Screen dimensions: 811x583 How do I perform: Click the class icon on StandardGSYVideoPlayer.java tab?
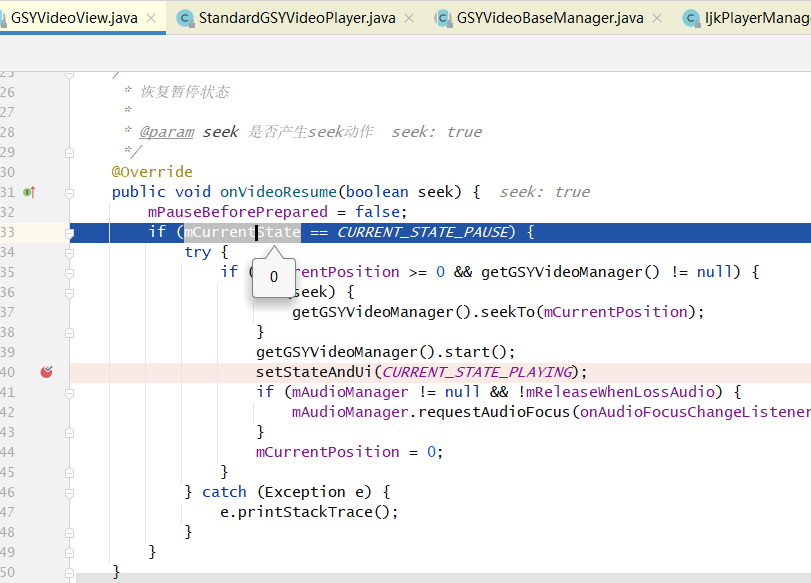click(185, 17)
